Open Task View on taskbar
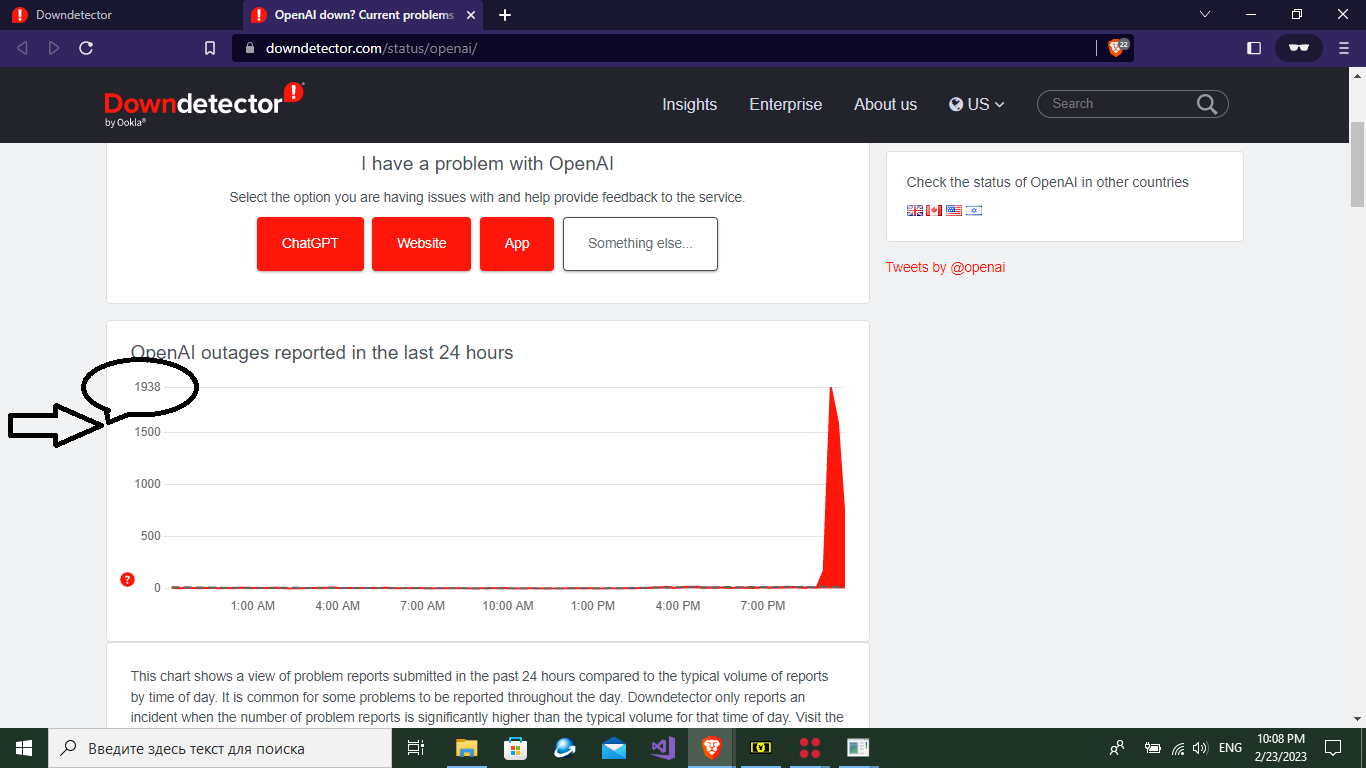This screenshot has height=768, width=1366. tap(416, 748)
